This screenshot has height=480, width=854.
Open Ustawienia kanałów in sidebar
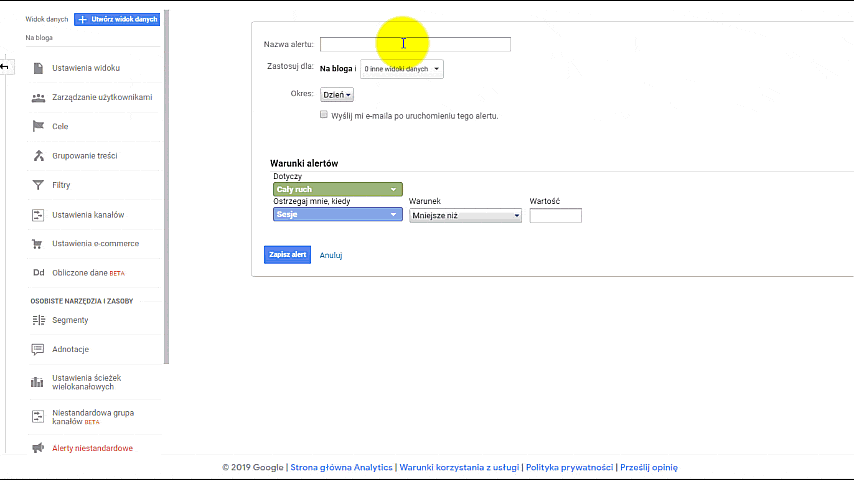pyautogui.click(x=88, y=215)
